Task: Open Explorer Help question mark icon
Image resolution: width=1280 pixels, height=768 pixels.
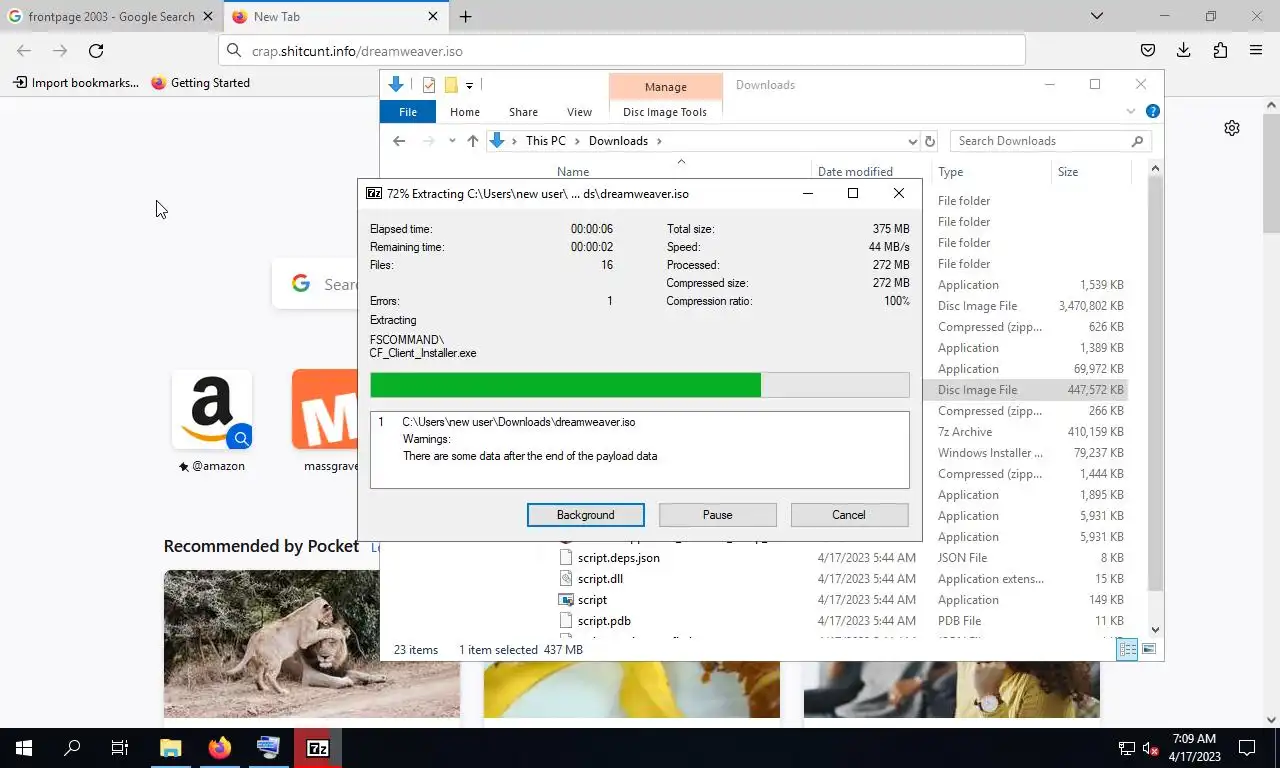Action: 1152,111
